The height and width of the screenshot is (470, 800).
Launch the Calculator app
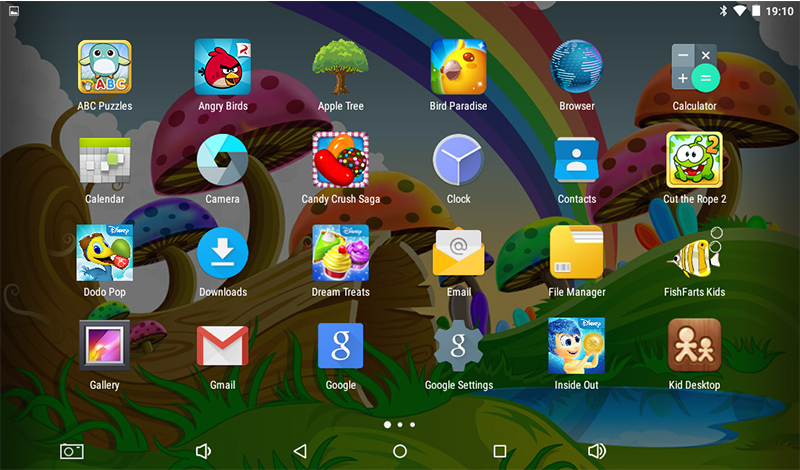click(x=694, y=68)
